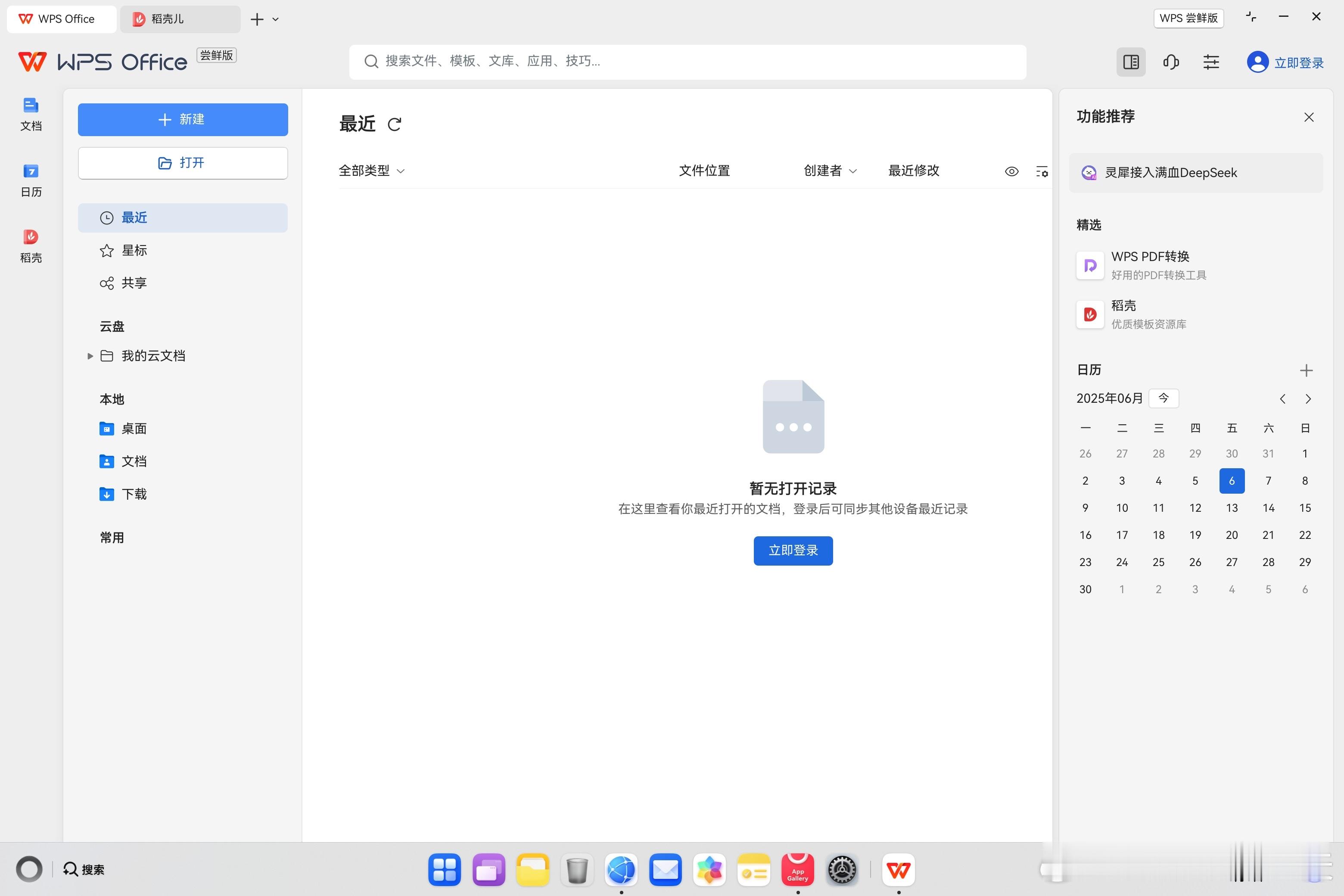Toggle the function recommendation side panel icon

pyautogui.click(x=1131, y=62)
